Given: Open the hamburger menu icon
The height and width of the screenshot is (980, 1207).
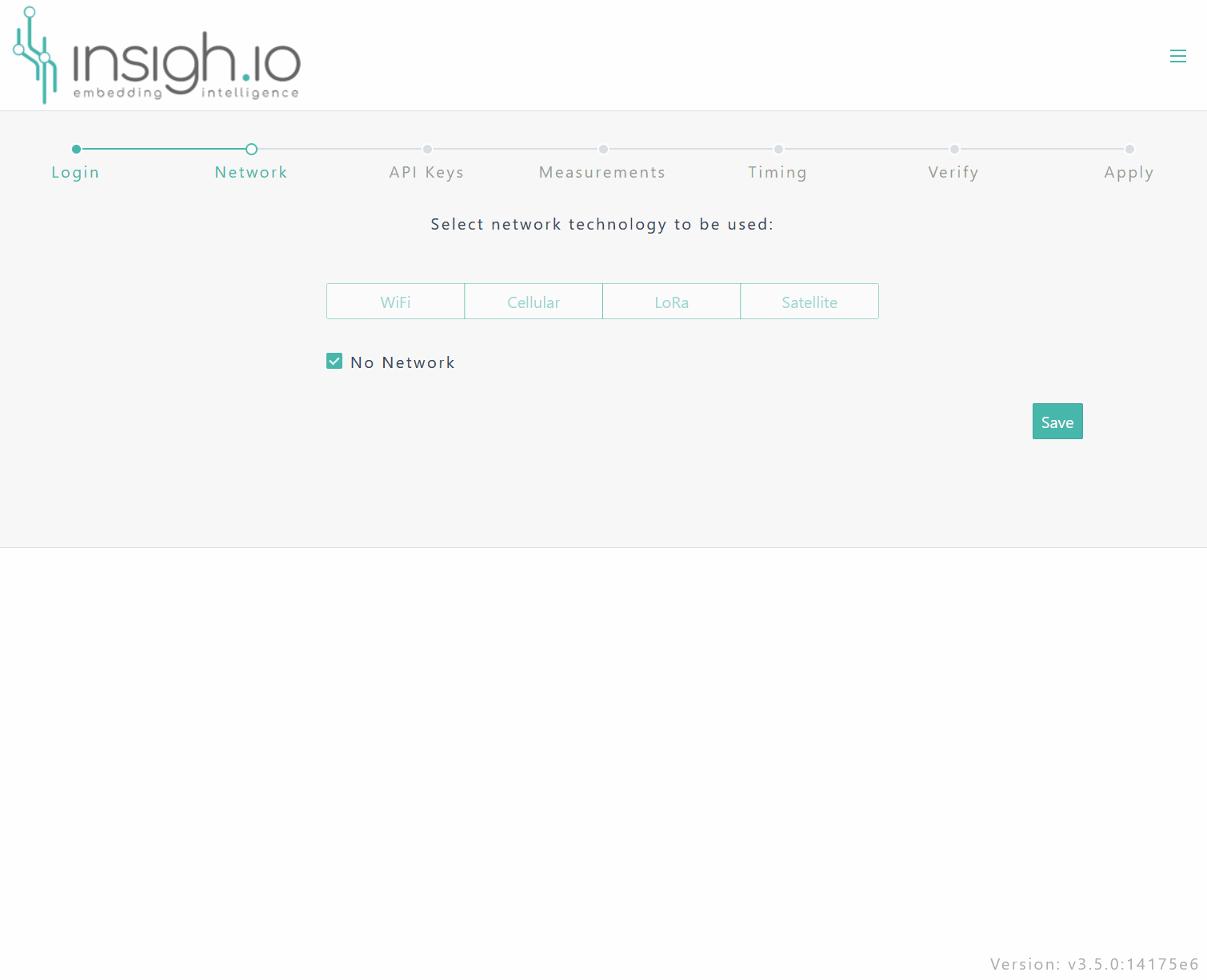Looking at the screenshot, I should pos(1177,56).
